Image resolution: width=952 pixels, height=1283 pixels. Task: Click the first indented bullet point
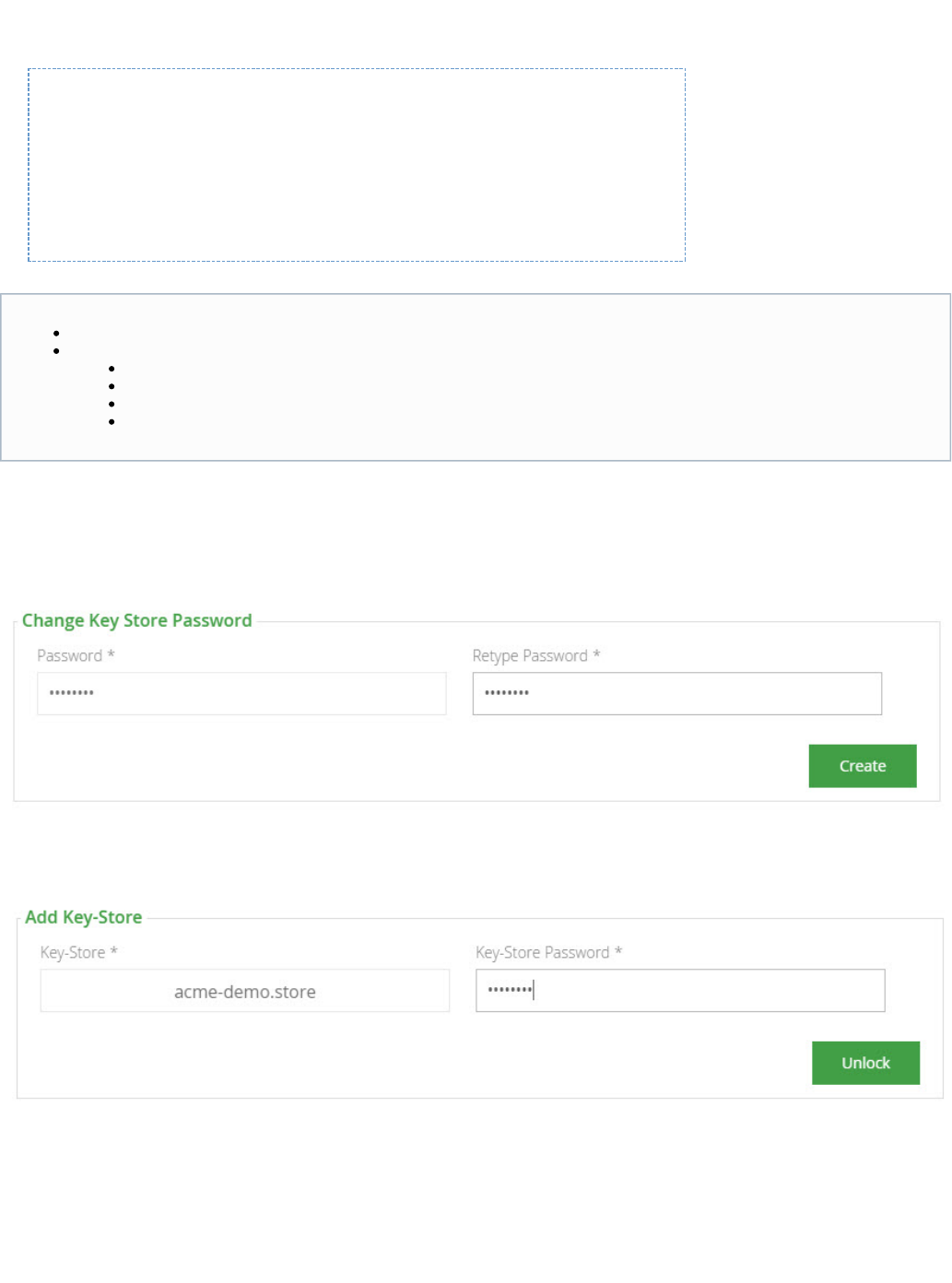112,369
